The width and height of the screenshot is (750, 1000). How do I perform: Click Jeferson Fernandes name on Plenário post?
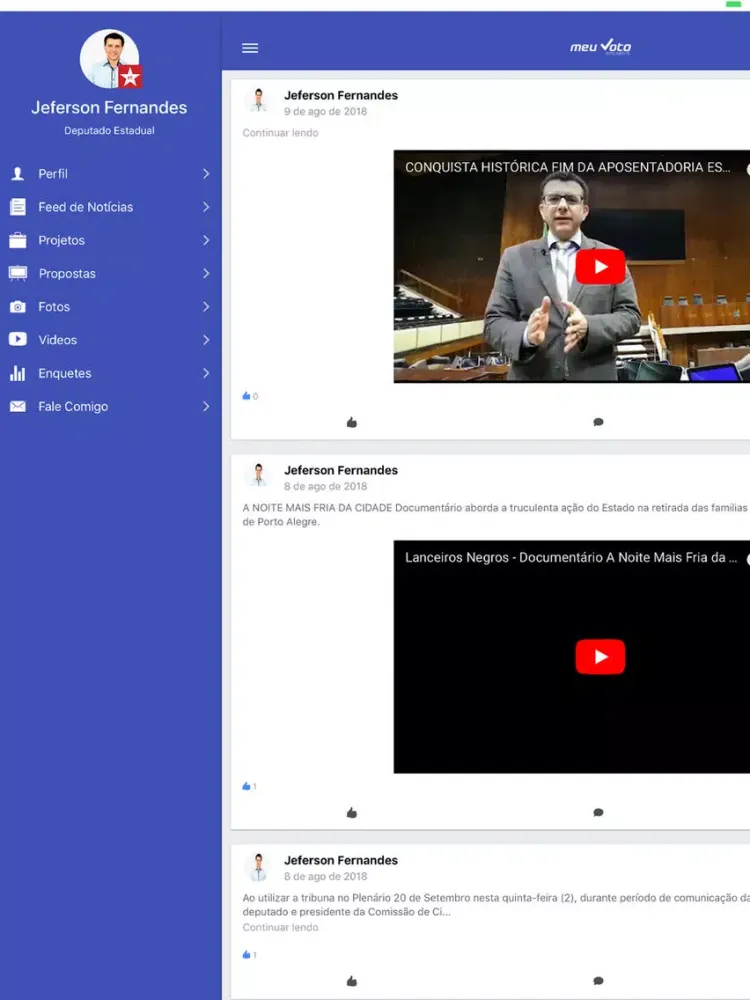(x=341, y=860)
